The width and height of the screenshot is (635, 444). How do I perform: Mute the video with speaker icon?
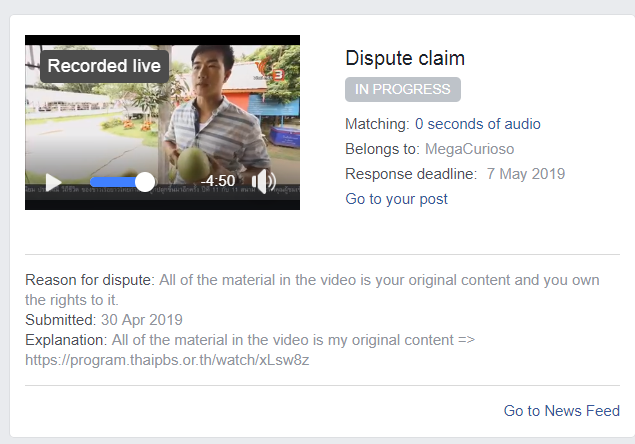264,181
